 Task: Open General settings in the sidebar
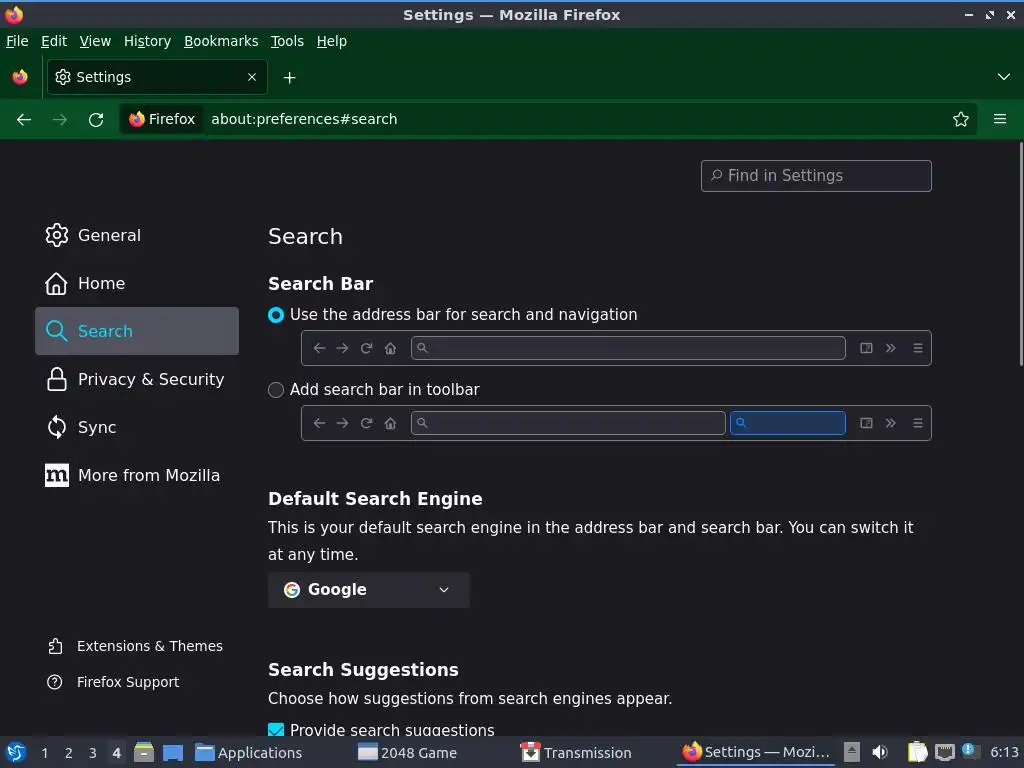pos(137,235)
